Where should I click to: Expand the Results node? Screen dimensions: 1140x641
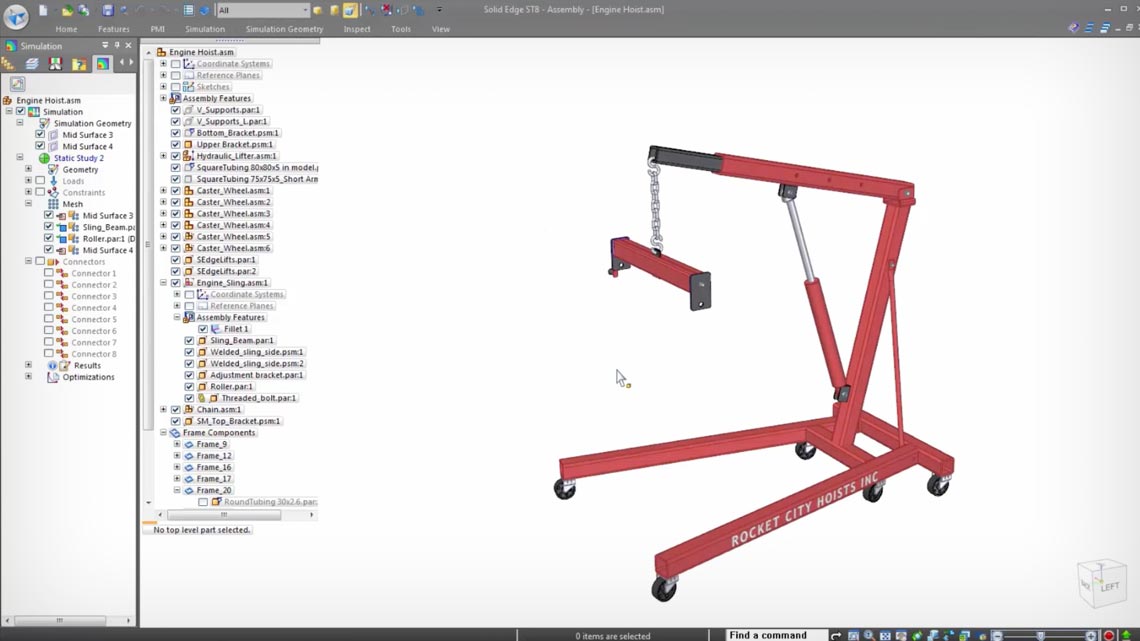[28, 366]
